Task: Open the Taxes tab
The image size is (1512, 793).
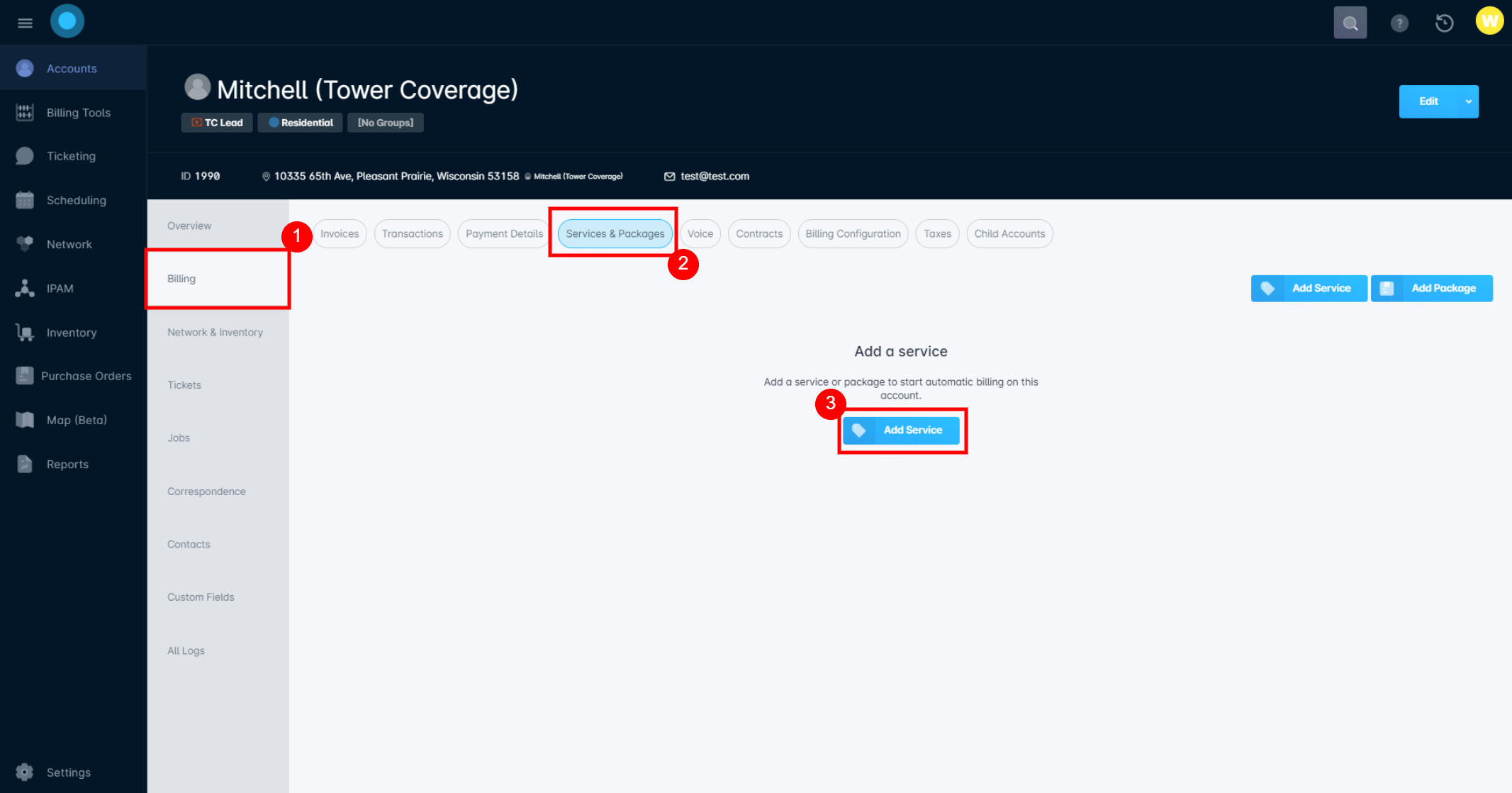Action: [x=937, y=234]
